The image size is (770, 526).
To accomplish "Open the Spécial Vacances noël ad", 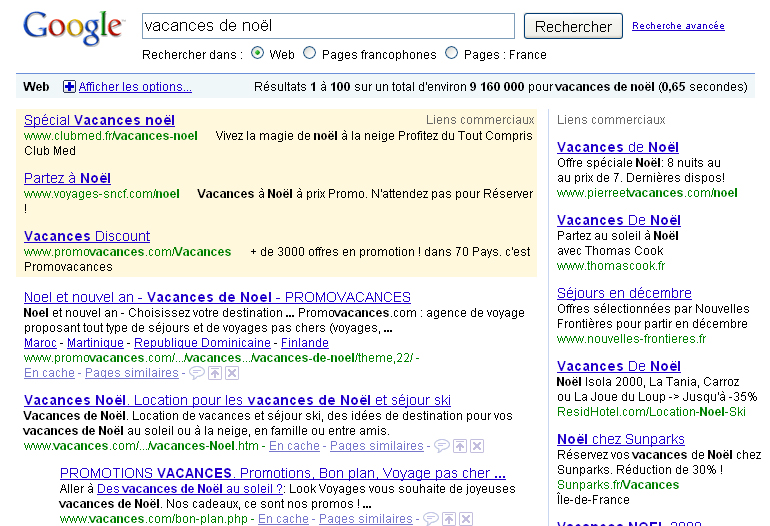I will (99, 120).
